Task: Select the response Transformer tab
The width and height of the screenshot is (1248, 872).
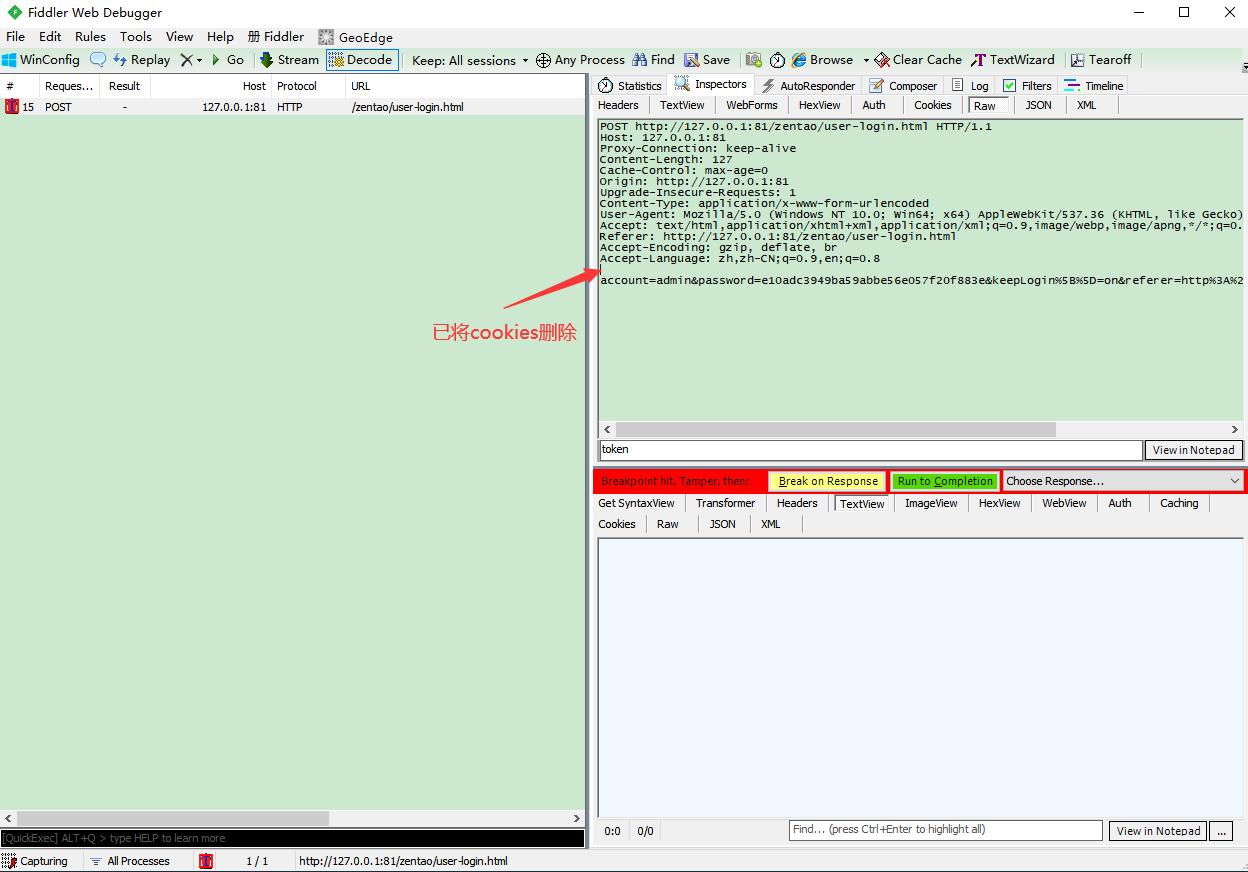Action: tap(725, 503)
